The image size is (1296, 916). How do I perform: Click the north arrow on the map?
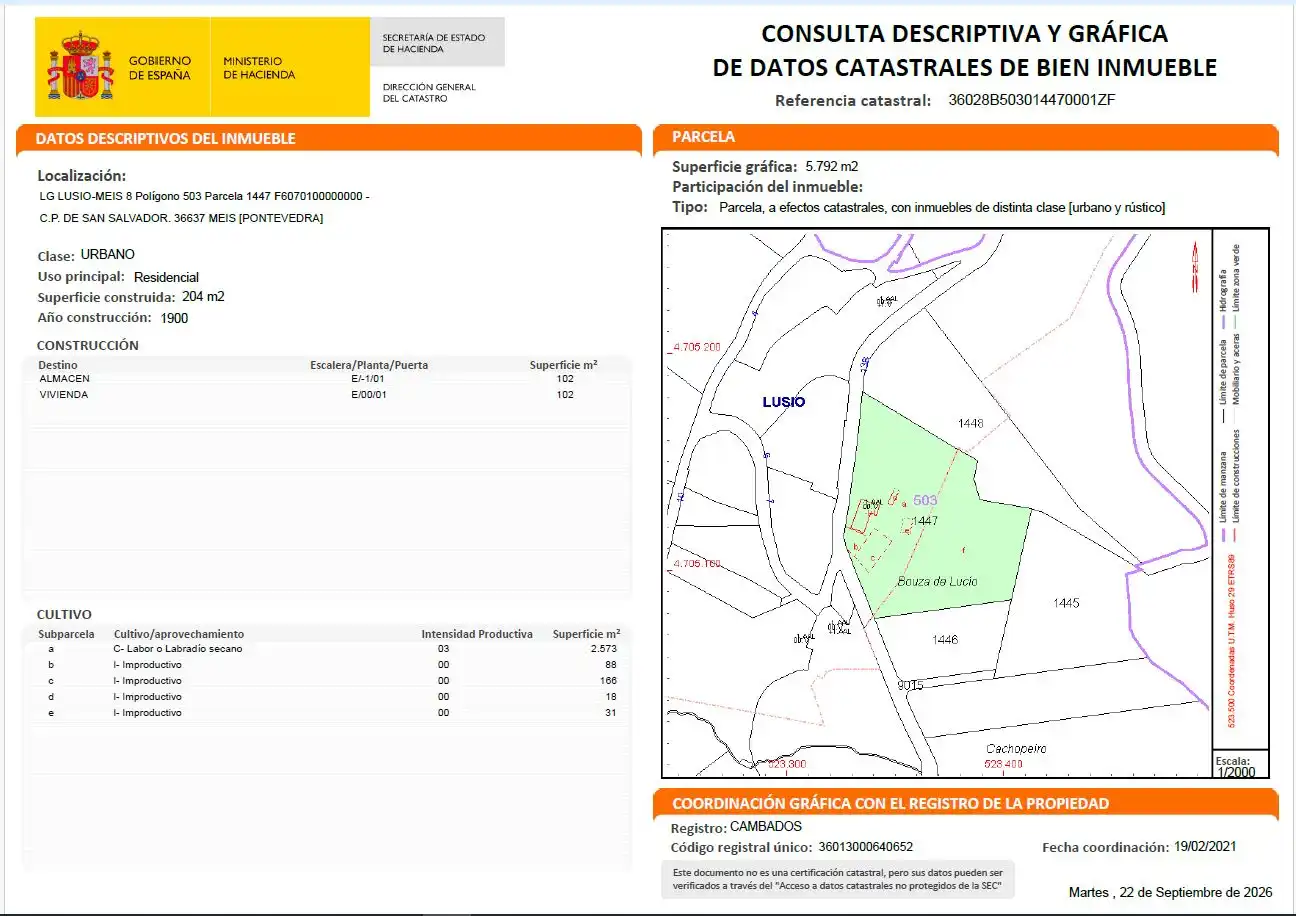tap(1194, 267)
